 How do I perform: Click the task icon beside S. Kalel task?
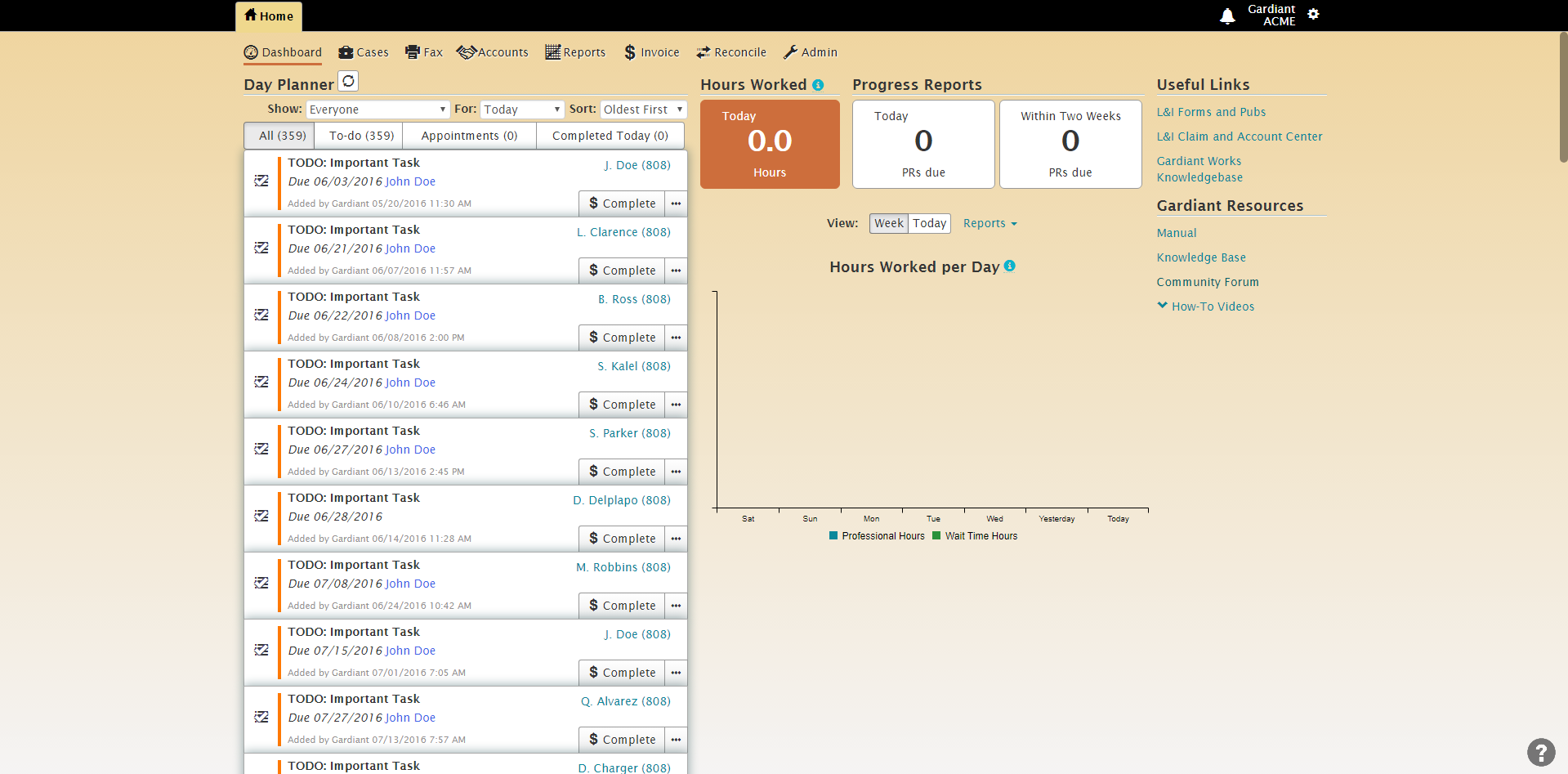[x=261, y=382]
